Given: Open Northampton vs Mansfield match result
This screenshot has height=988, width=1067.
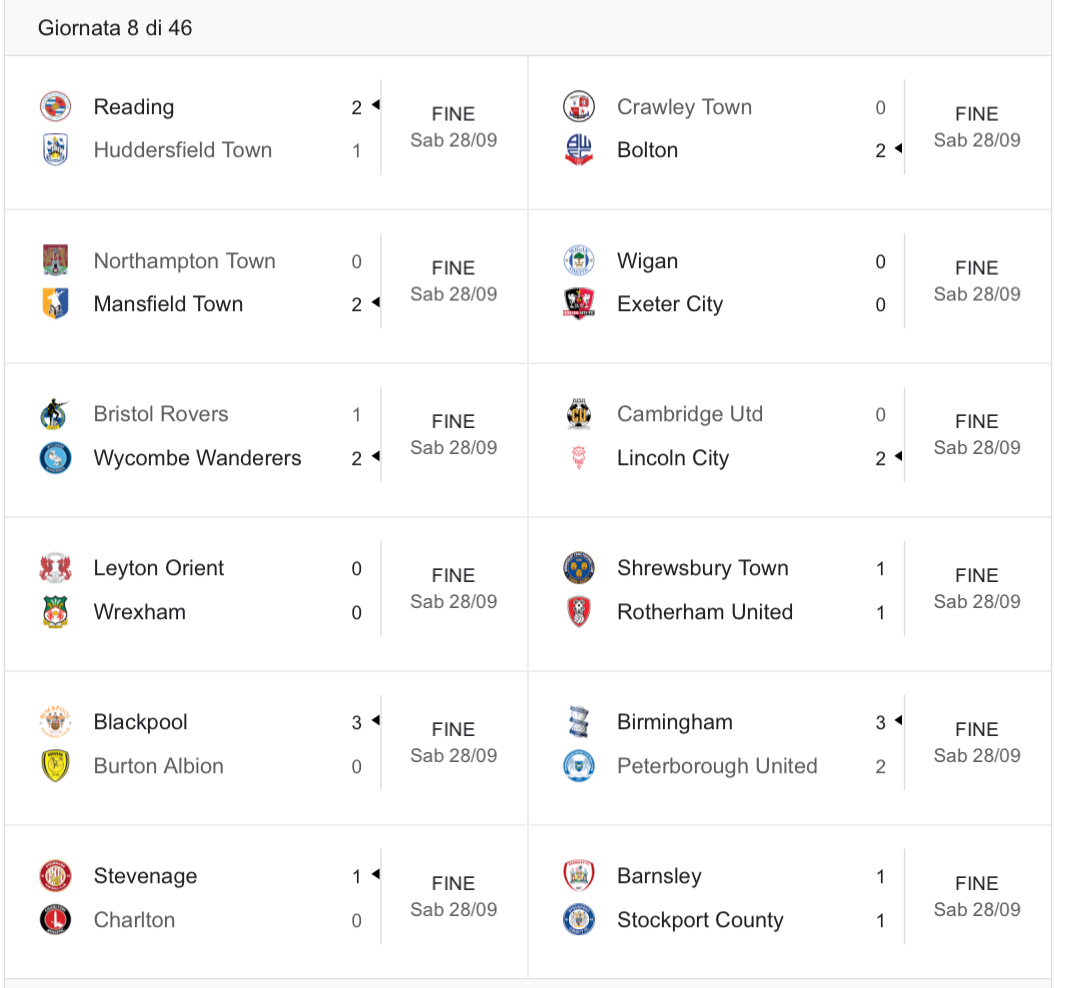Looking at the screenshot, I should pyautogui.click(x=453, y=281).
